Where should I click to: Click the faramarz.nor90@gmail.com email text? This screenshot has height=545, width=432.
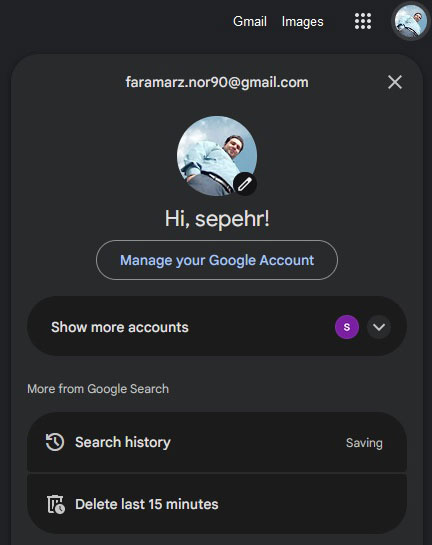217,83
